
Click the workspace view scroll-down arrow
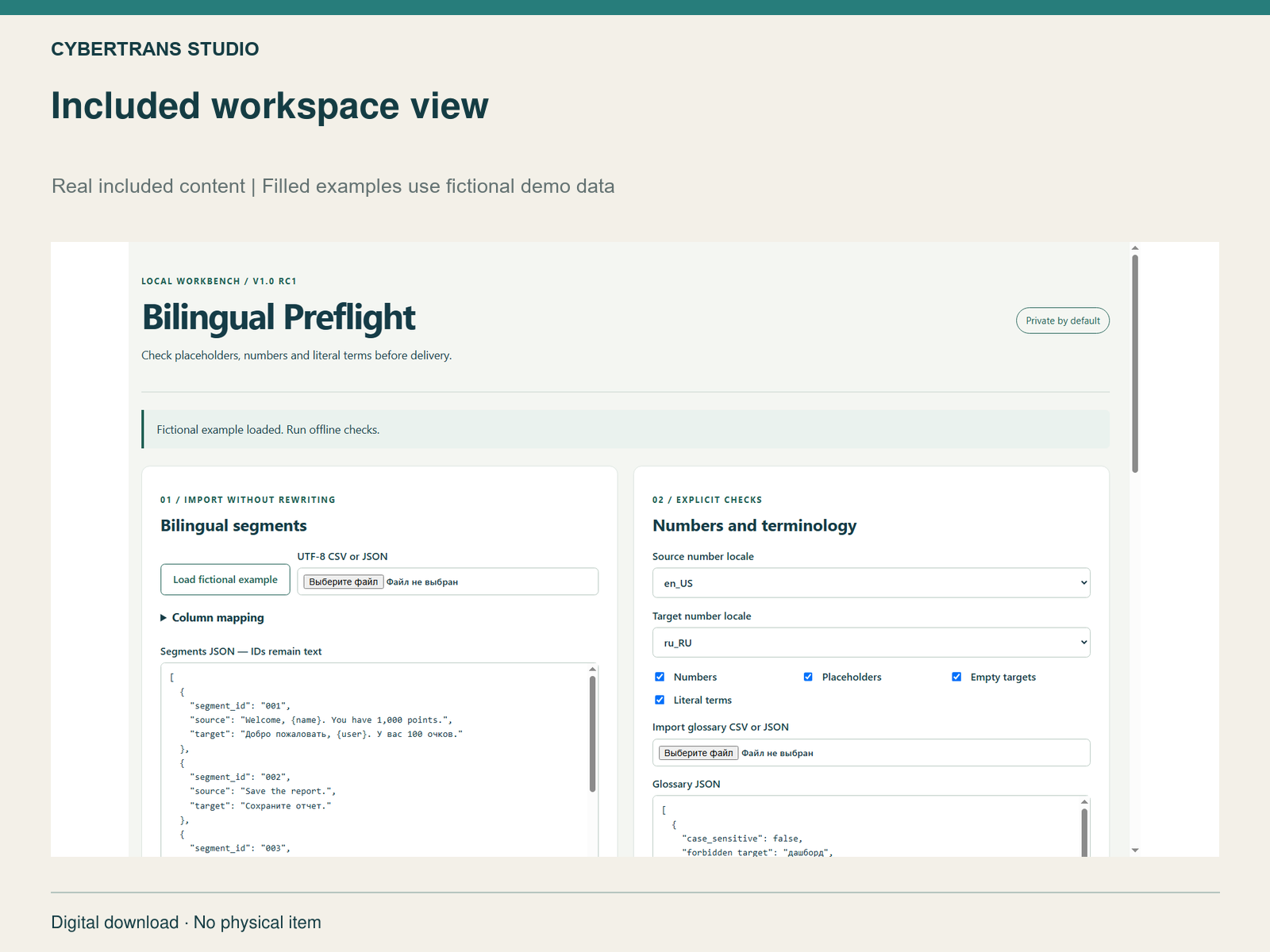(x=1135, y=850)
